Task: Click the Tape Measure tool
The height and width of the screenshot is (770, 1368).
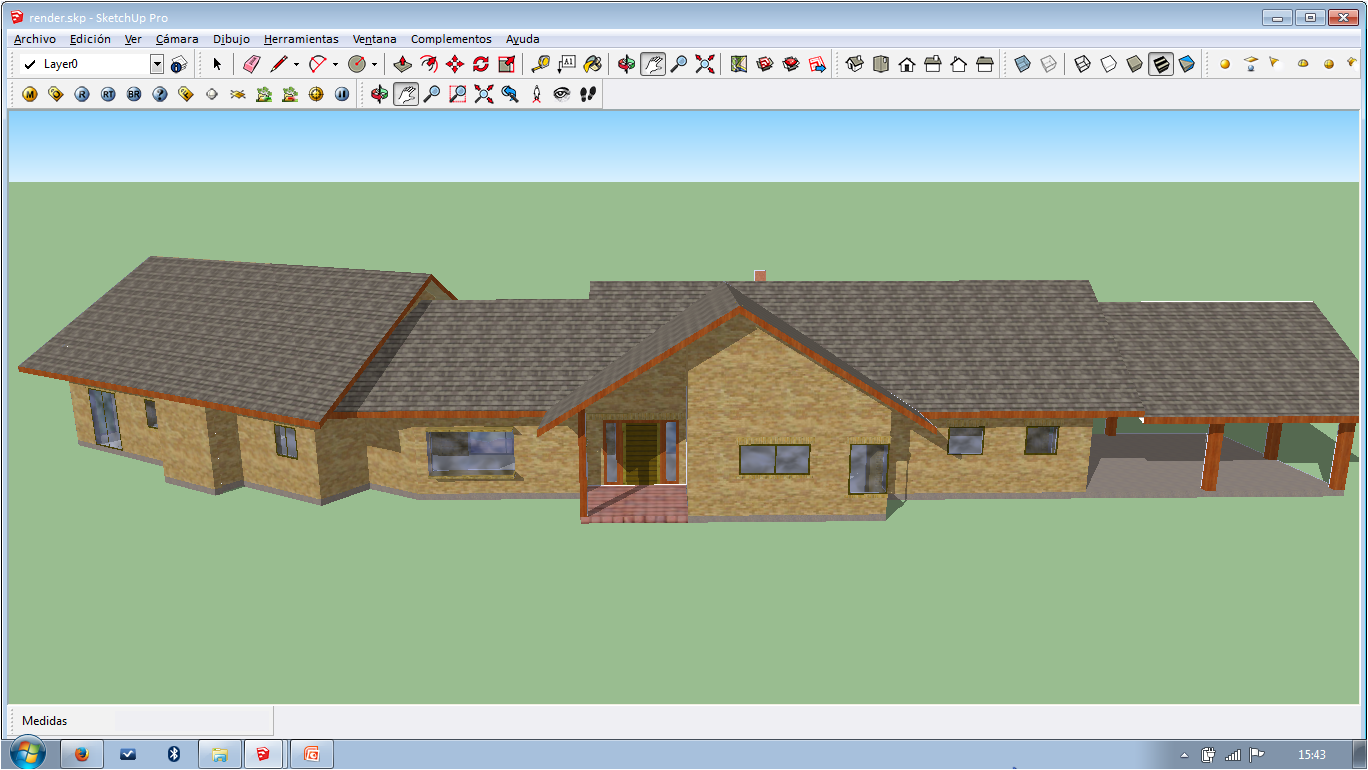Action: pos(540,64)
